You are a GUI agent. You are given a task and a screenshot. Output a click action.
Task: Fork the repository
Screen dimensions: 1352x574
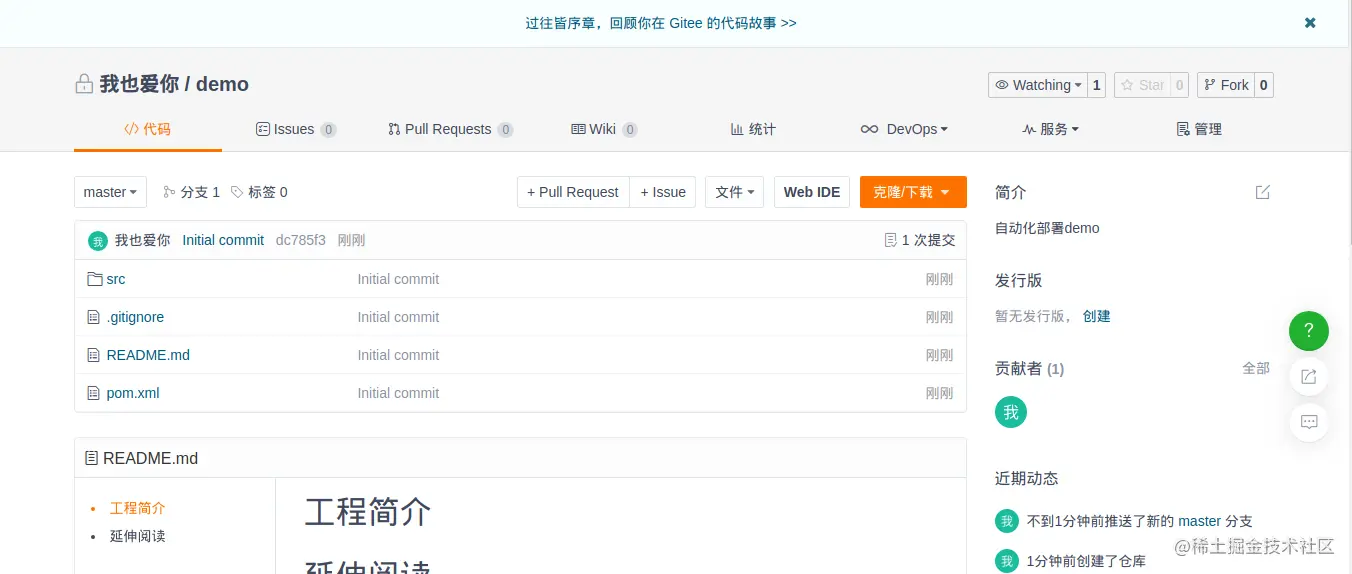pyautogui.click(x=1226, y=85)
